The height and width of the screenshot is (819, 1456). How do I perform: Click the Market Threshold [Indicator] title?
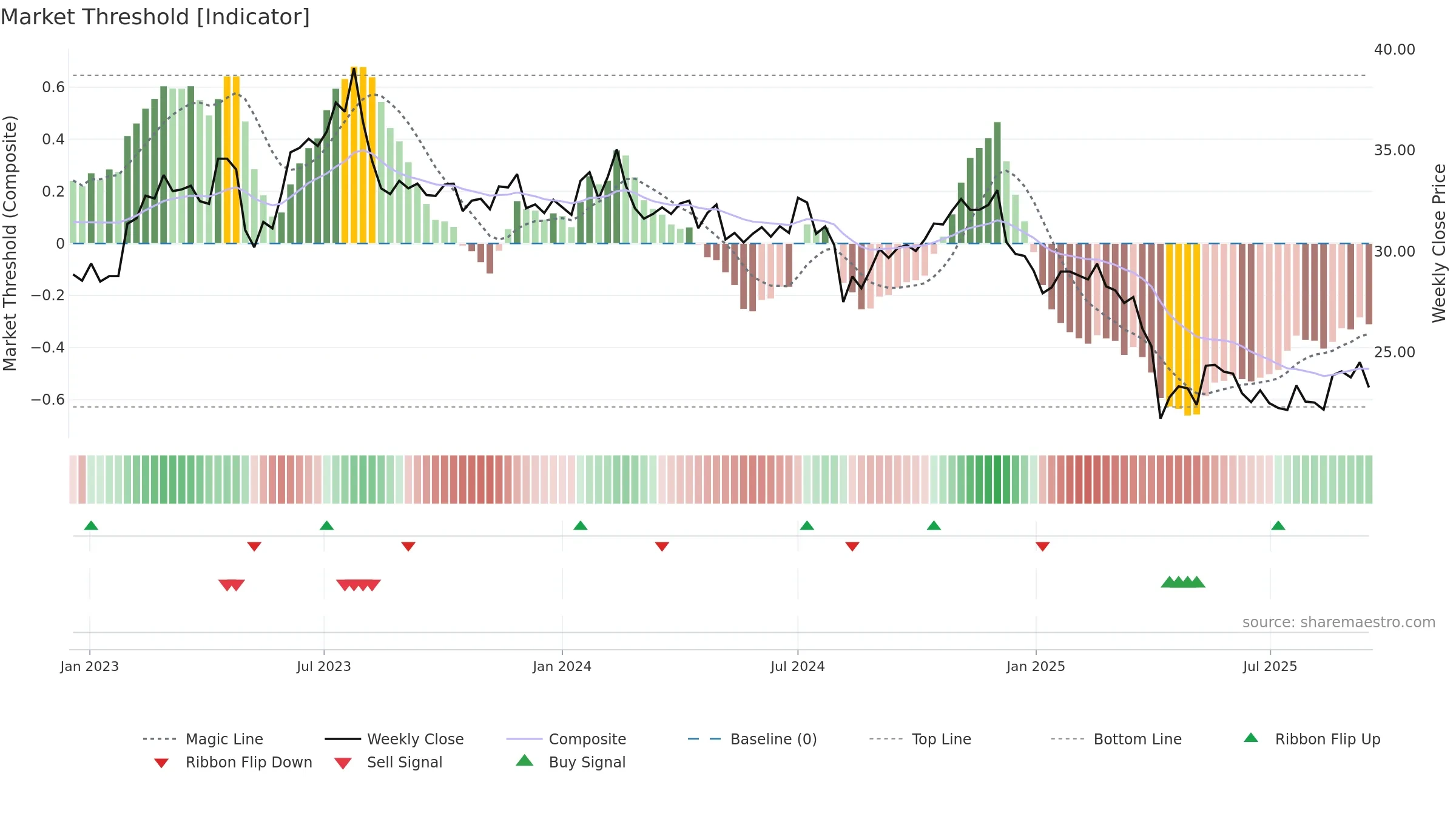click(155, 17)
